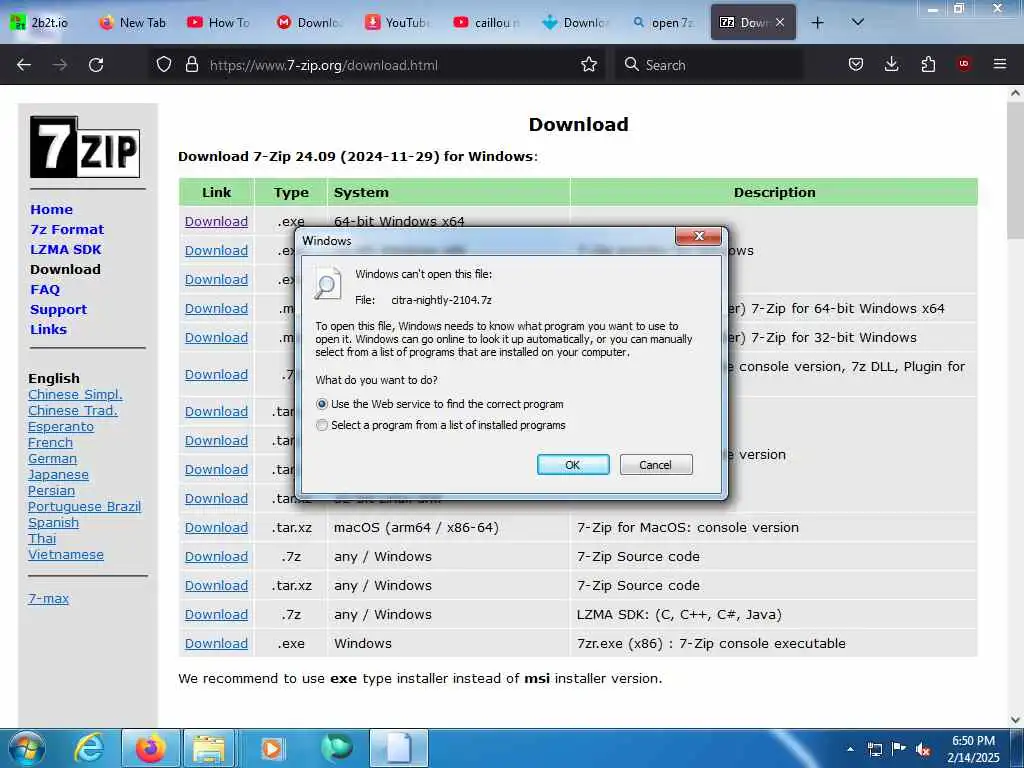The height and width of the screenshot is (768, 1024).
Task: Cancel the Windows open-file dialog
Action: 656,465
